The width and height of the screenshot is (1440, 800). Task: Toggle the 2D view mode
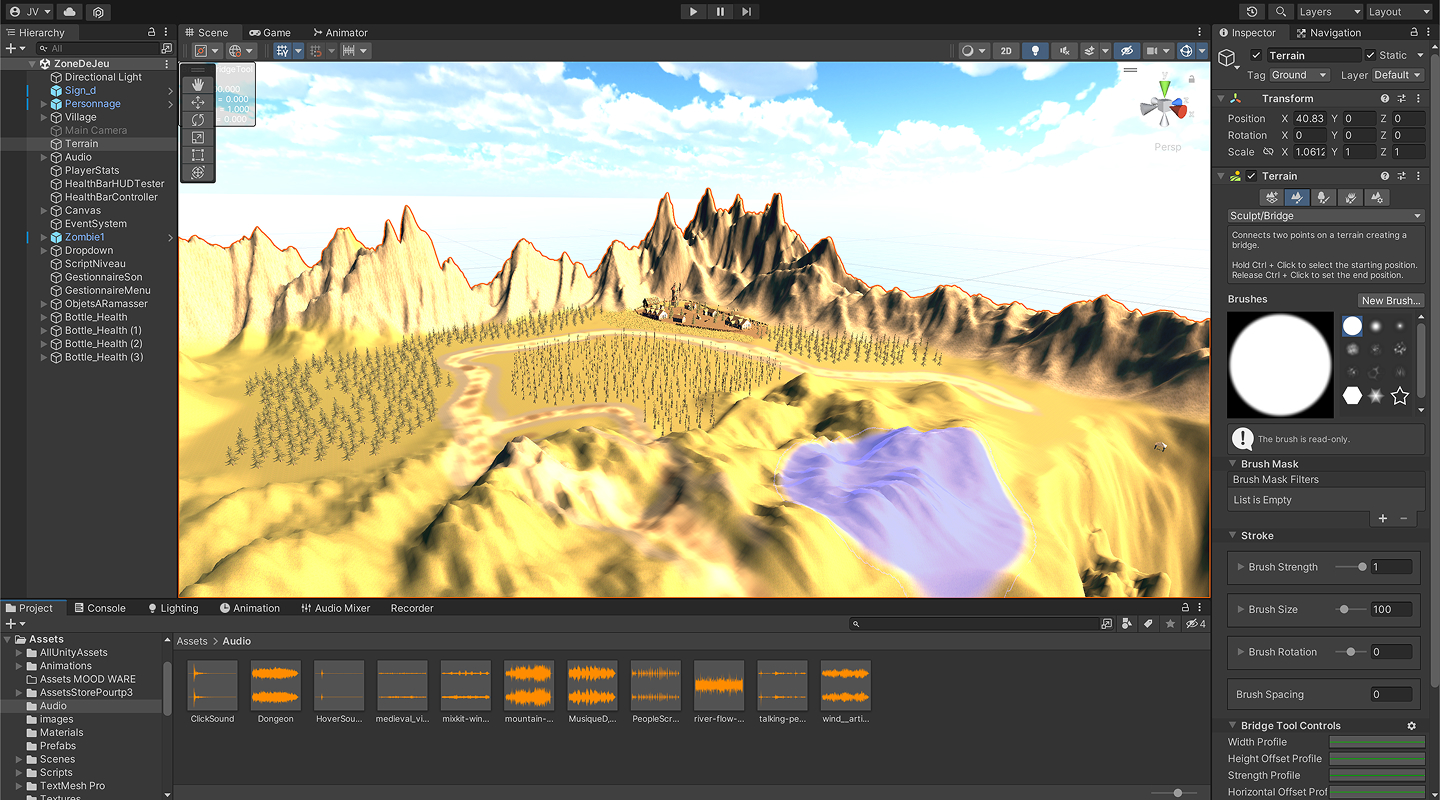1006,51
